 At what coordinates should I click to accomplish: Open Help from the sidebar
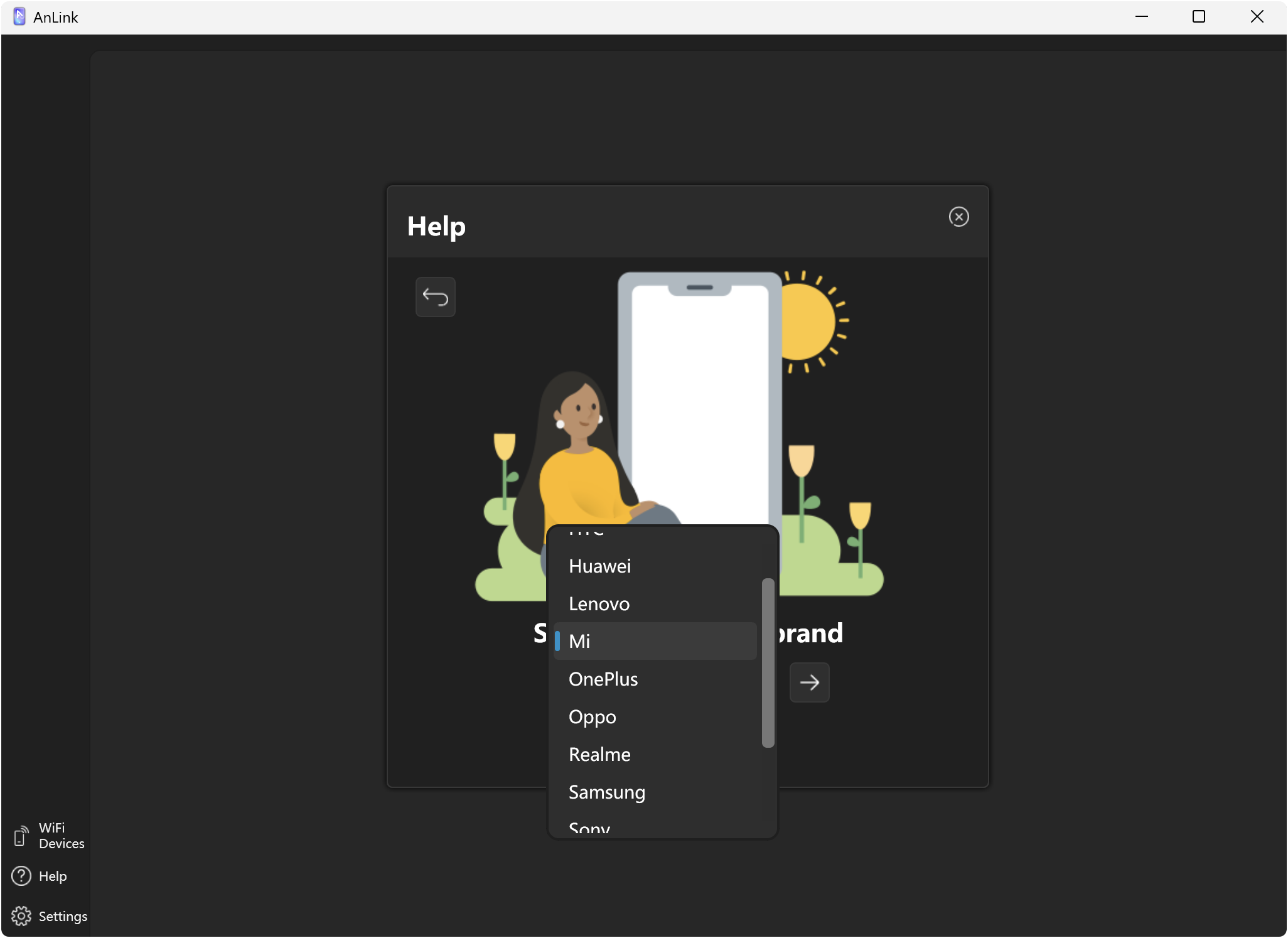coord(40,876)
